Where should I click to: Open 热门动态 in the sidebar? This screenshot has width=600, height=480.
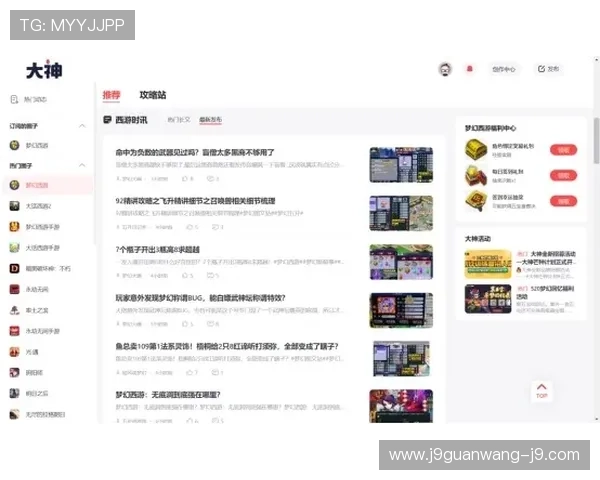[x=28, y=100]
